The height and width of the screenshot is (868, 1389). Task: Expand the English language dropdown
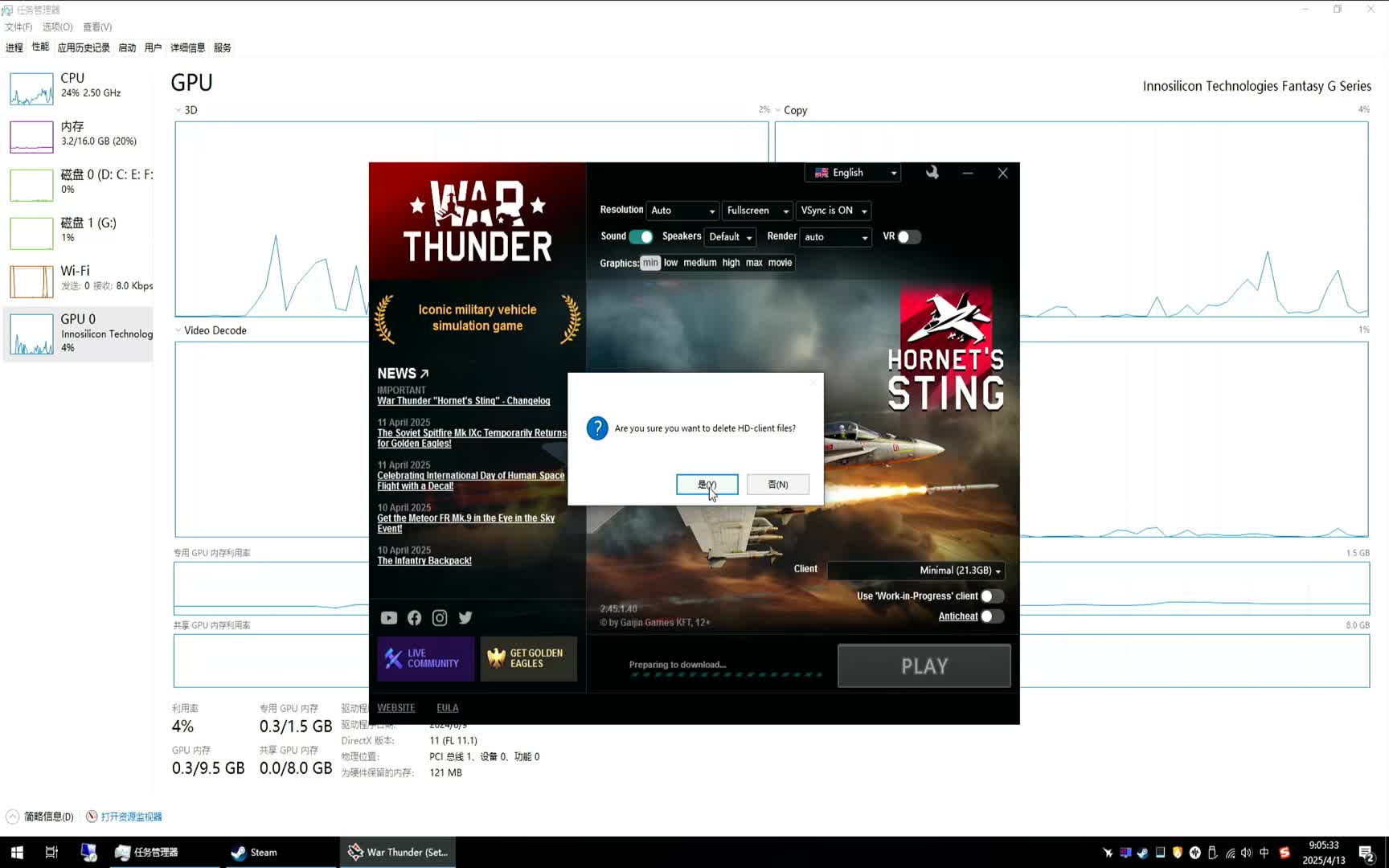point(855,173)
